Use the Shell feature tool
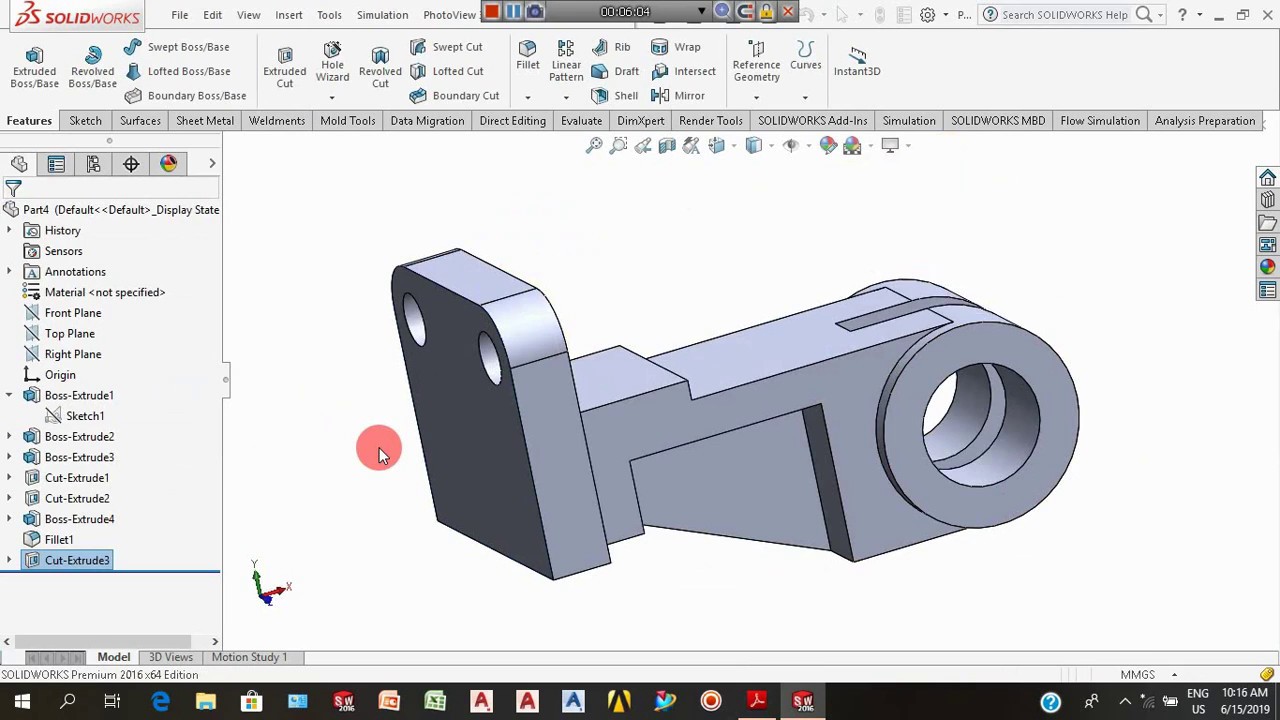The width and height of the screenshot is (1280, 720). pos(615,96)
